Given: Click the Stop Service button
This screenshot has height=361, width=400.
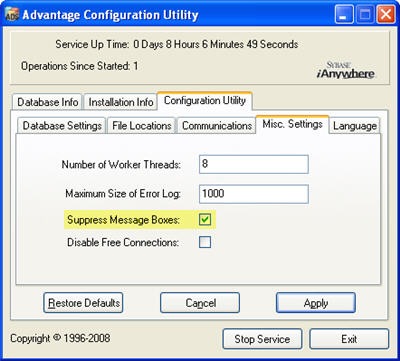Looking at the screenshot, I should [x=262, y=339].
